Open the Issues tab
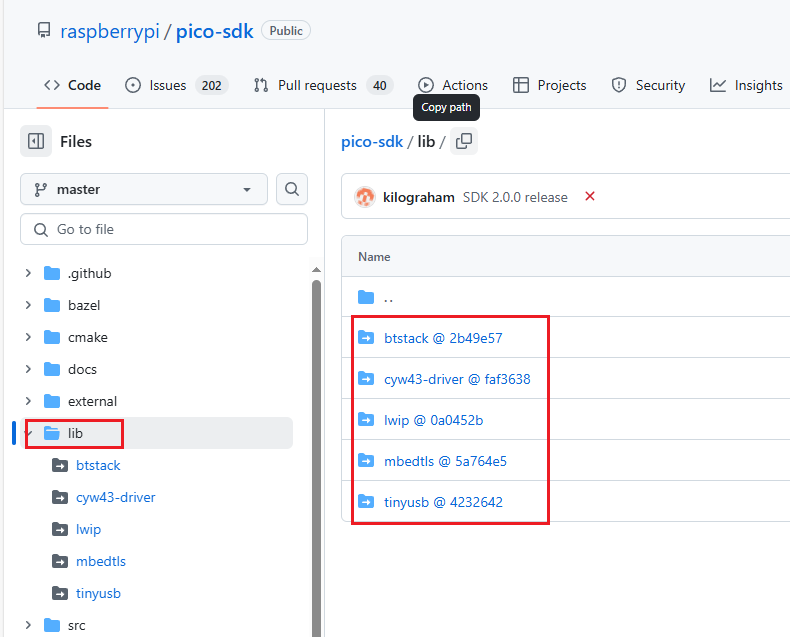 click(176, 85)
